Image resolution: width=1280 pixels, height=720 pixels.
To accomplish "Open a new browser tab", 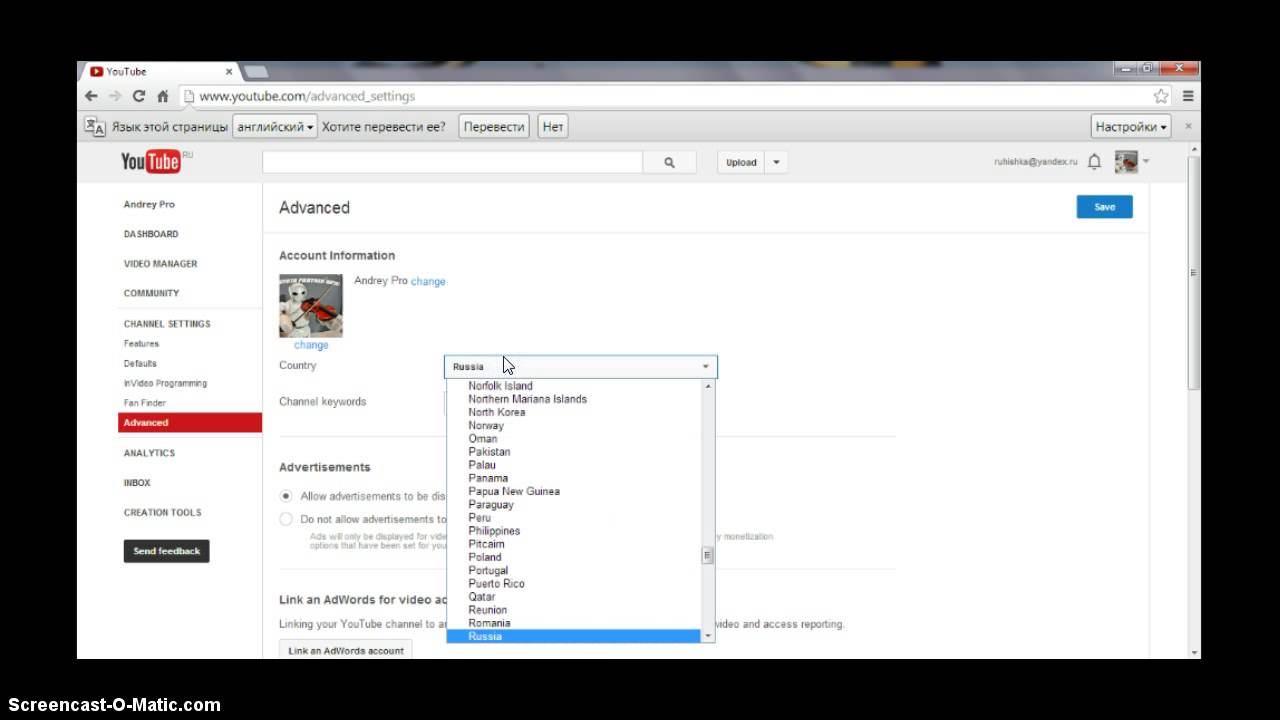I will tap(256, 72).
